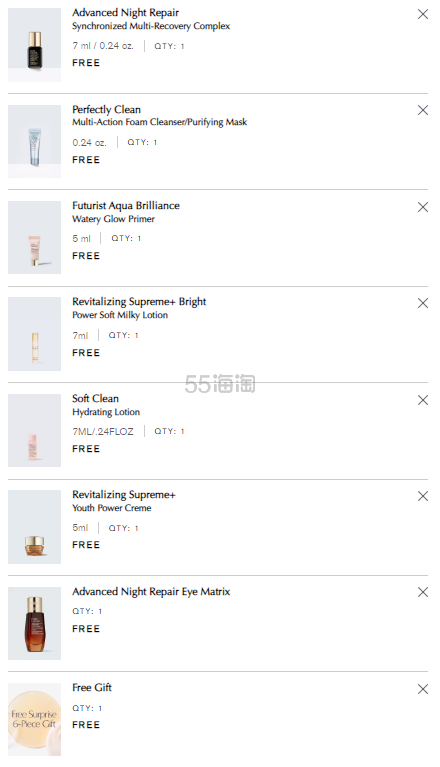The height and width of the screenshot is (767, 440).
Task: Open Eye Matrix amber bottle image
Action: (34, 623)
